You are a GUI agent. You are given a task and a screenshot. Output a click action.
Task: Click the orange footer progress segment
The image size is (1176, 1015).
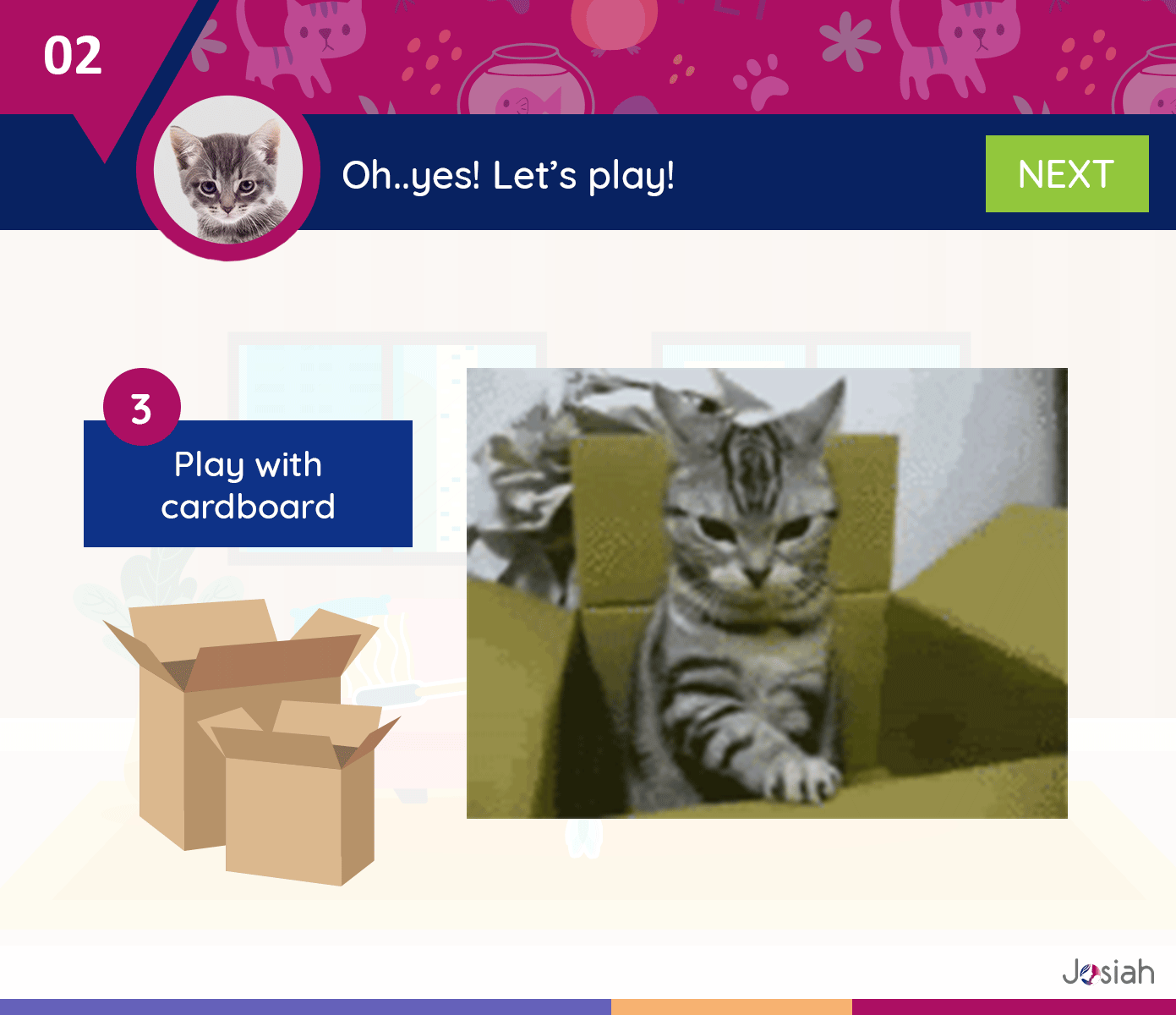tap(731, 1007)
